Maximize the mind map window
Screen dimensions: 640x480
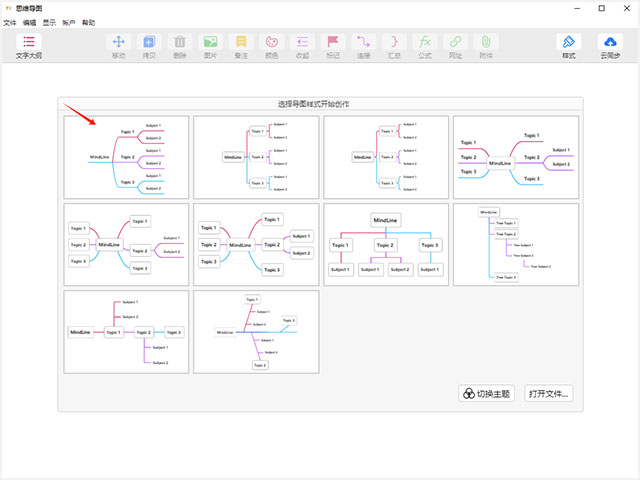[602, 8]
